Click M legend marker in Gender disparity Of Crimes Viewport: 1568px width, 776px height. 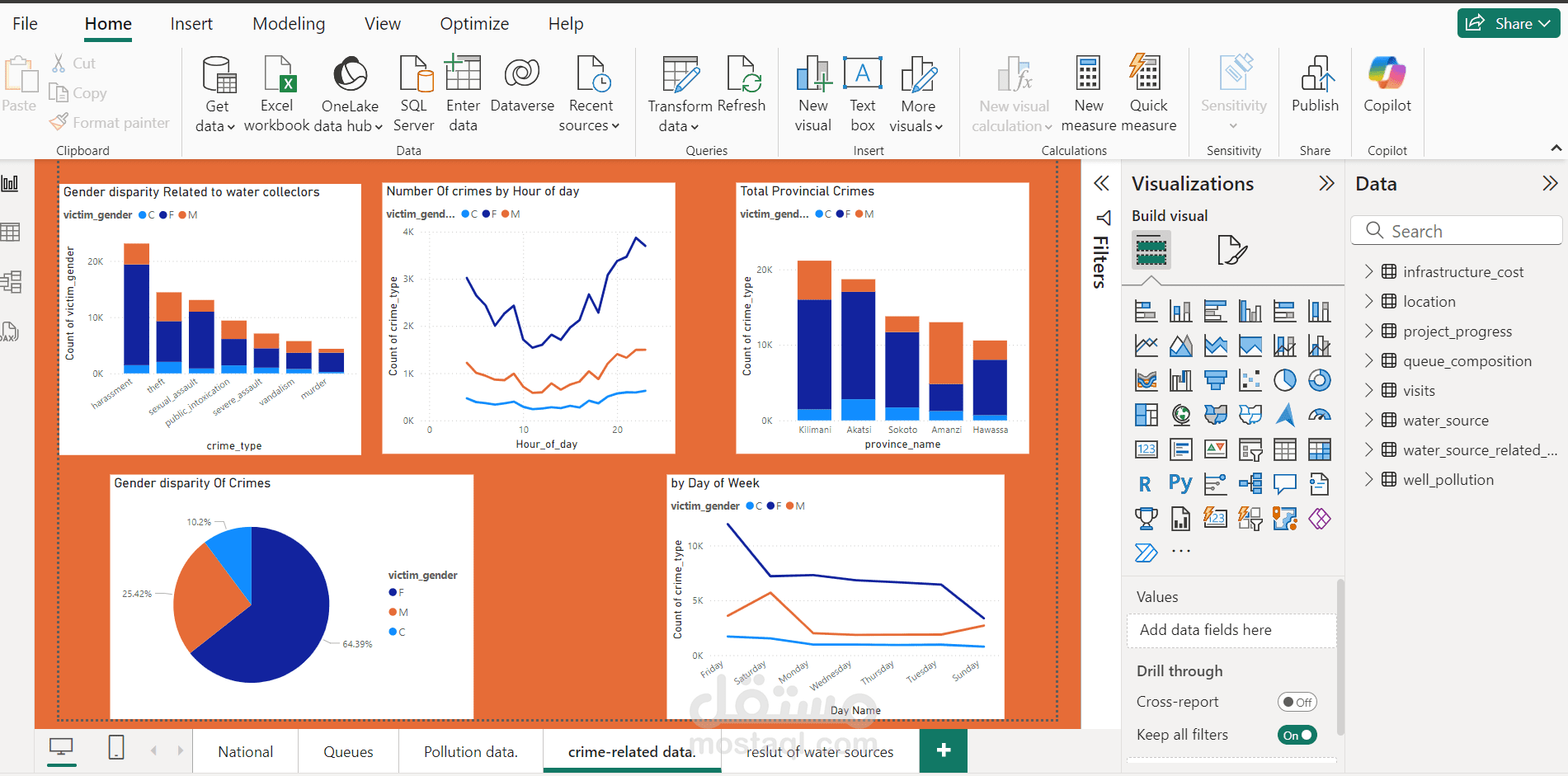(393, 612)
